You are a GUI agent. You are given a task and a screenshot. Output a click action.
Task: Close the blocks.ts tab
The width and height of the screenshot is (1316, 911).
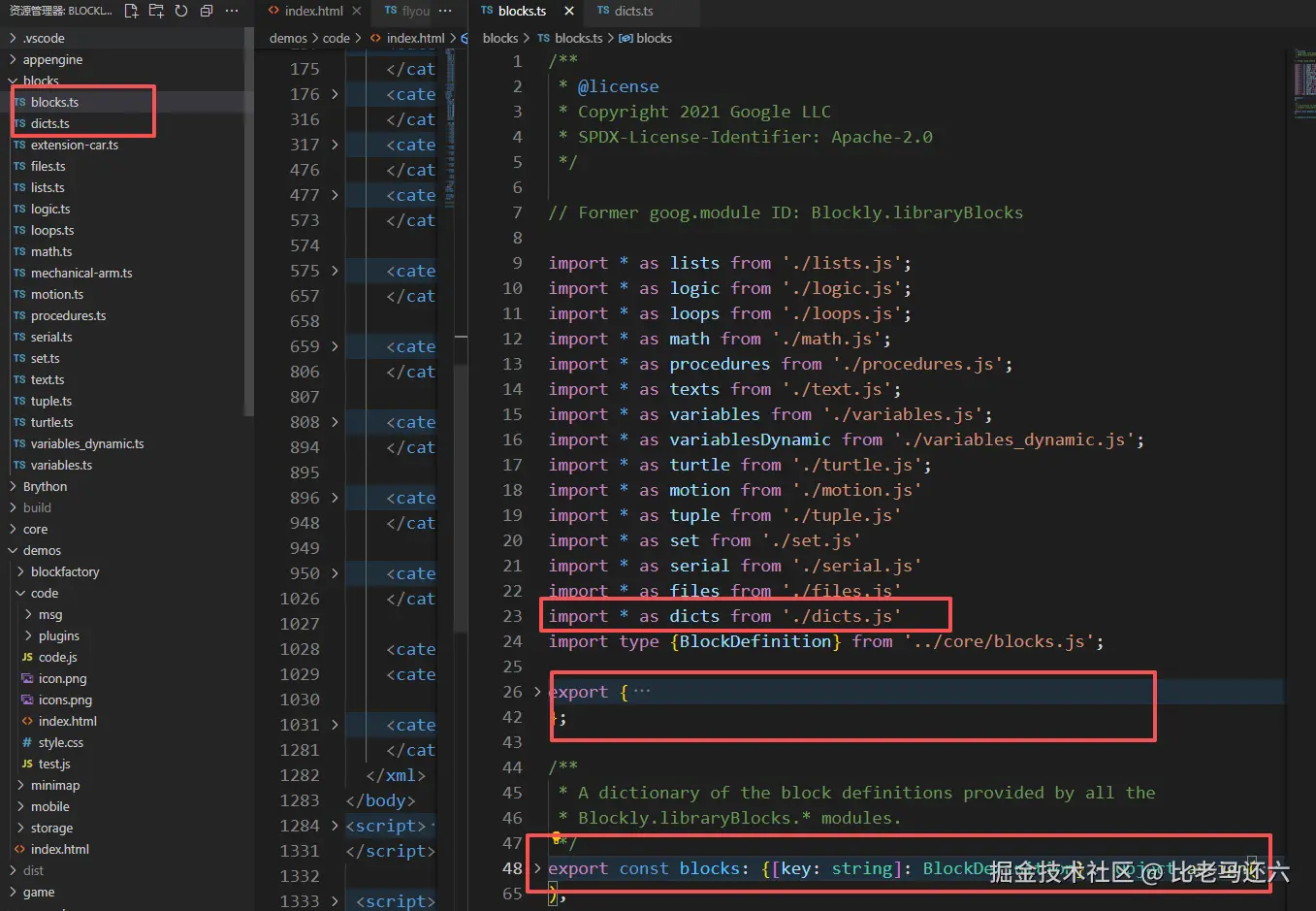click(569, 11)
